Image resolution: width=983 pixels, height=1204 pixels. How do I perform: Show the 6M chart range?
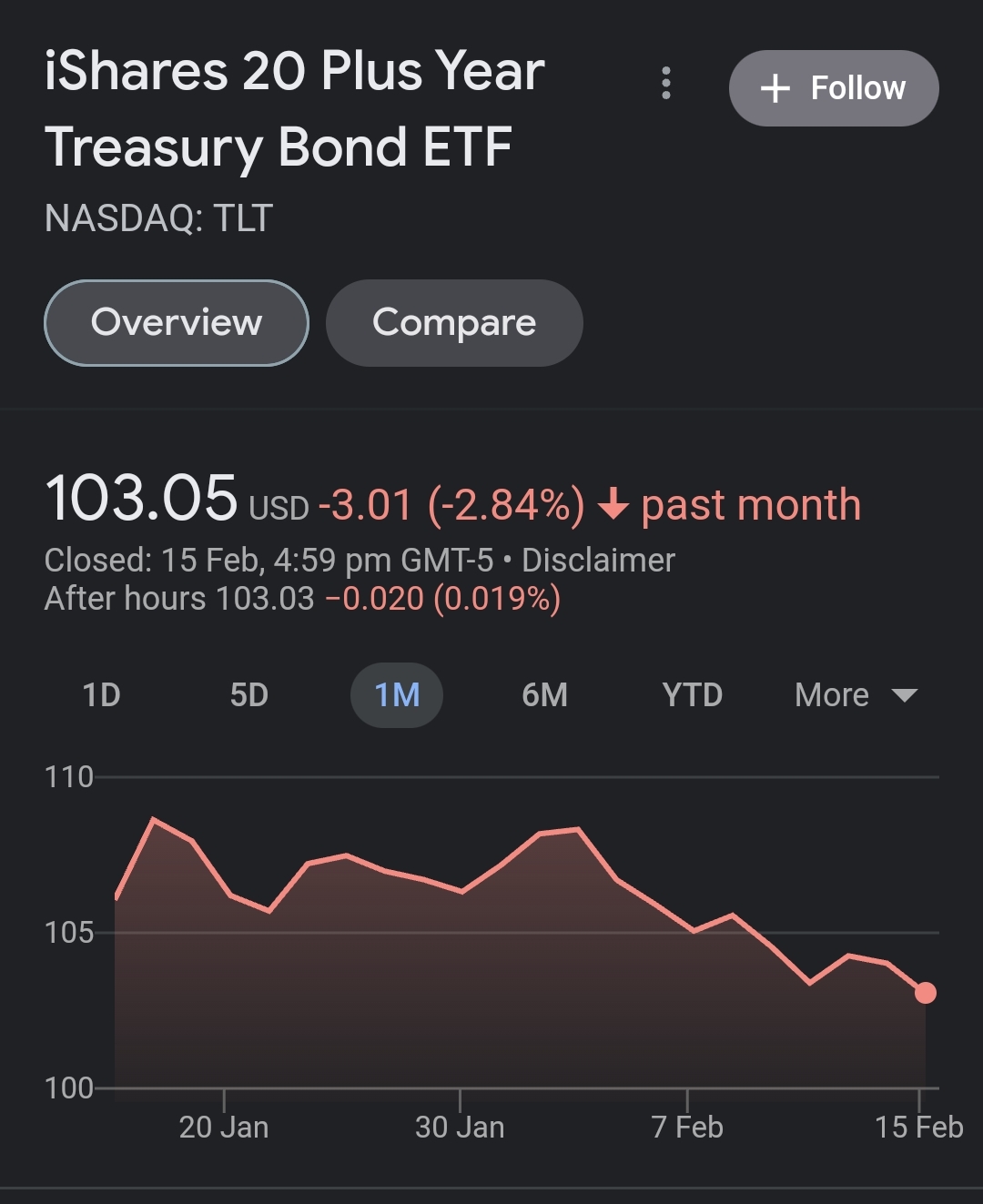coord(544,695)
